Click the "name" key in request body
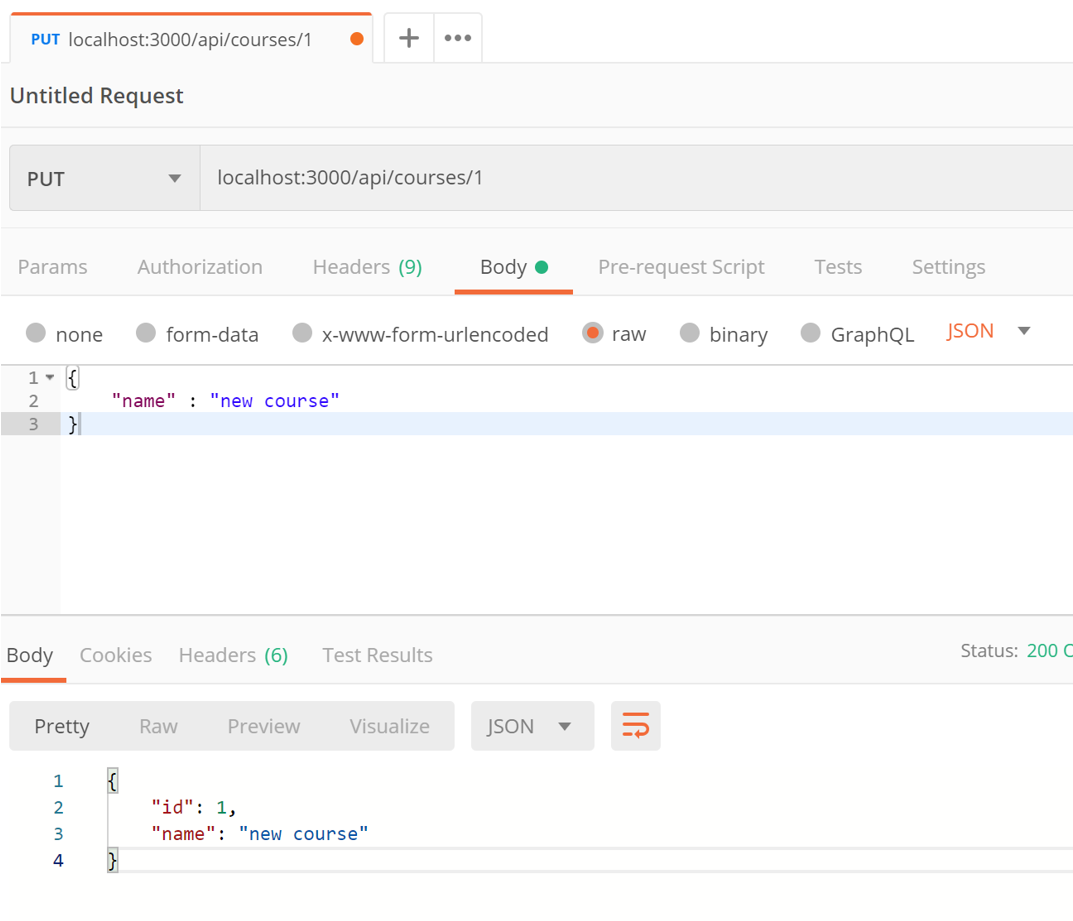The height and width of the screenshot is (921, 1073). click(144, 401)
